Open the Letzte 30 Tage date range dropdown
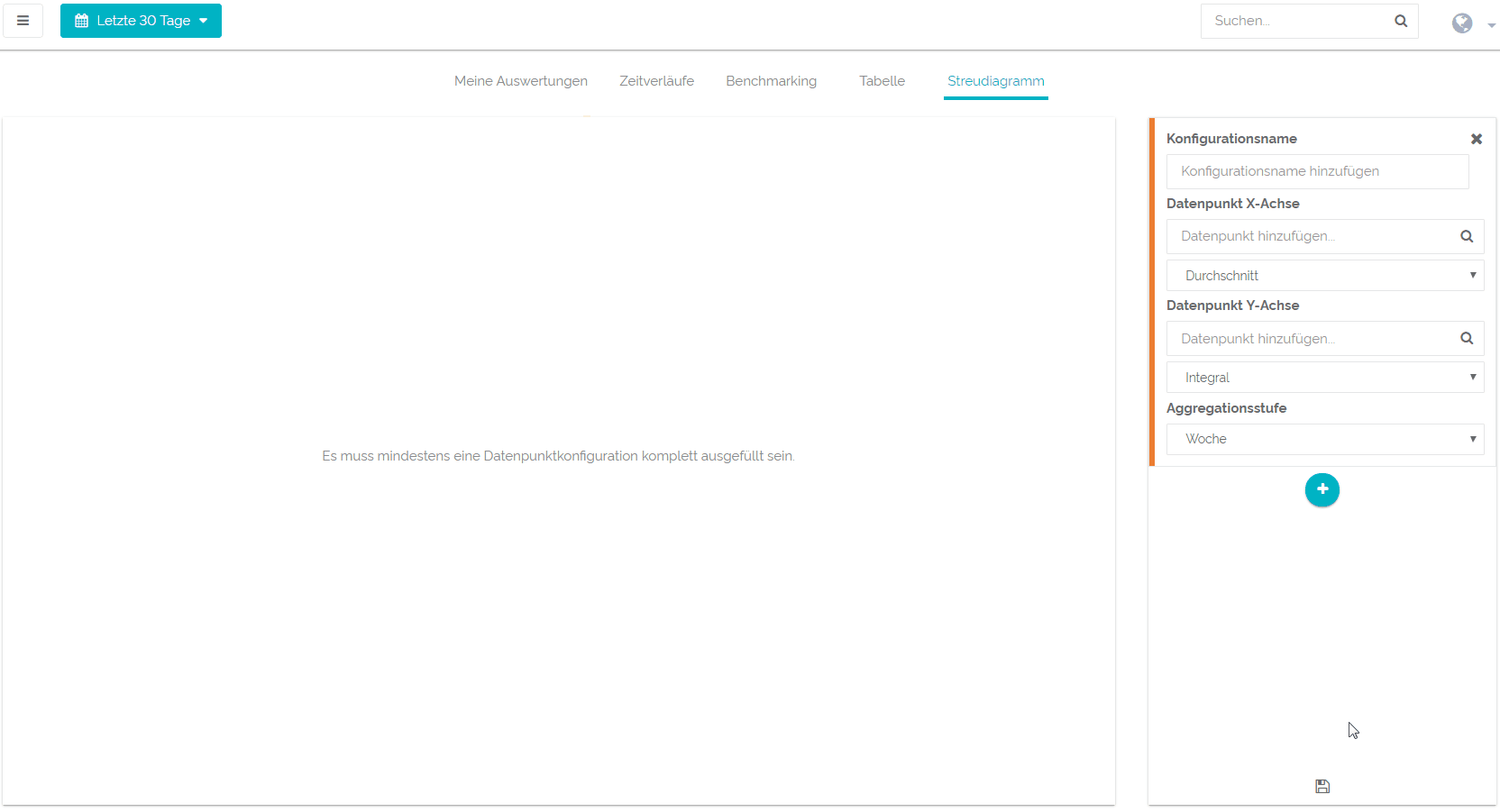 click(141, 21)
